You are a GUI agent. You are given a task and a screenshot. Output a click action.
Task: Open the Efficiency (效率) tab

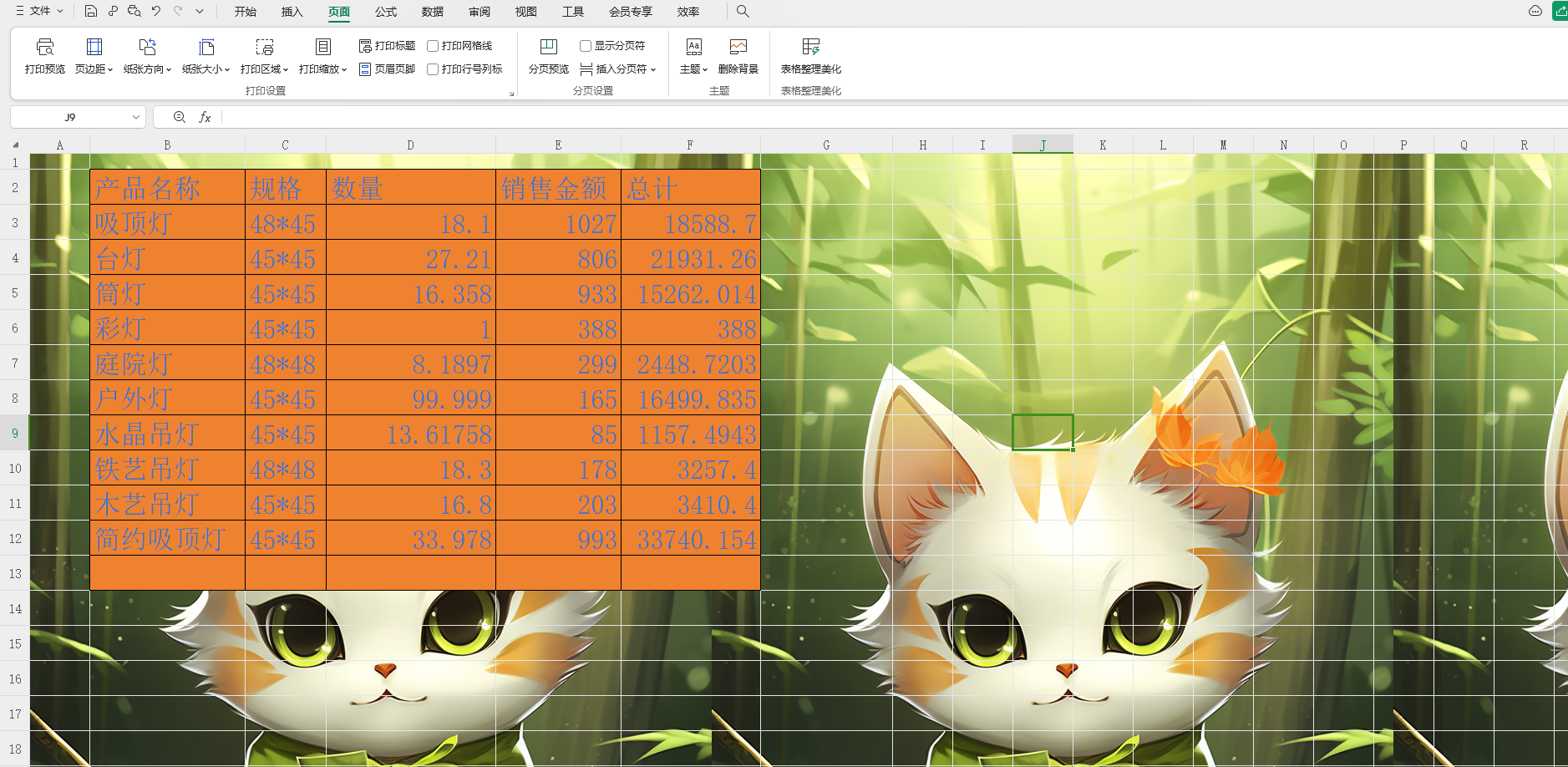[x=688, y=12]
